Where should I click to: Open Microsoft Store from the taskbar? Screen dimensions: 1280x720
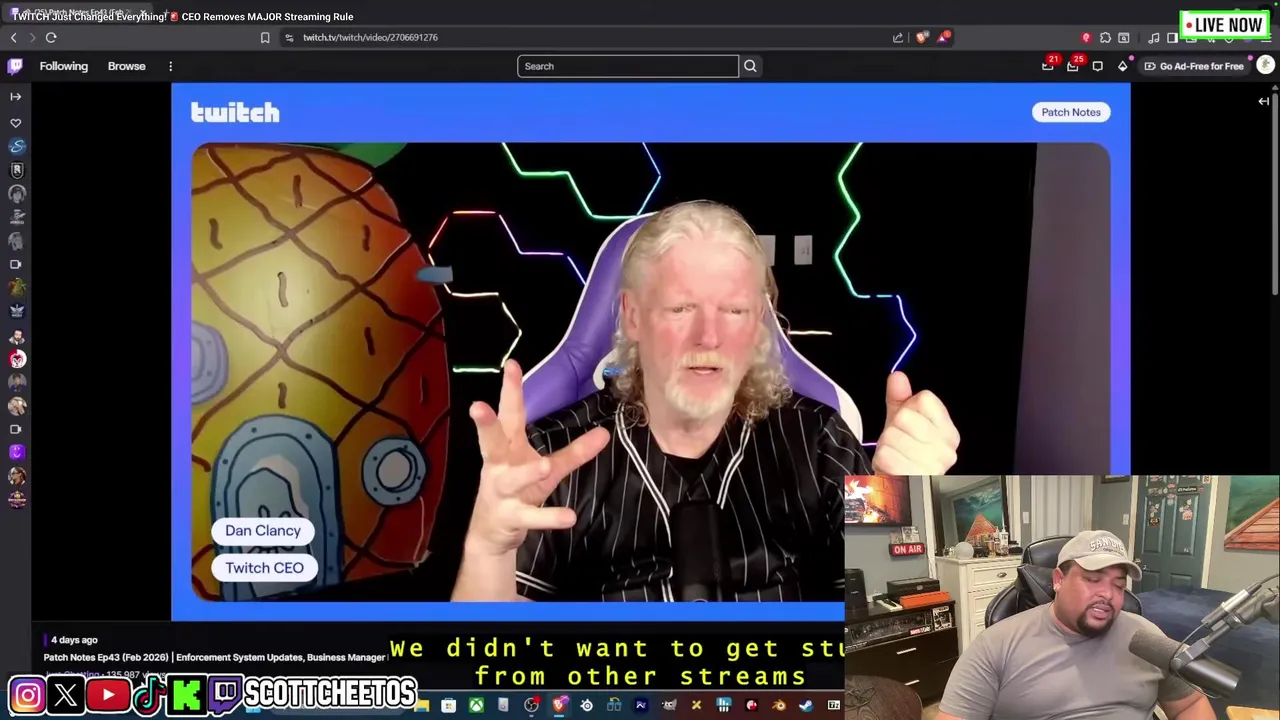pyautogui.click(x=449, y=706)
